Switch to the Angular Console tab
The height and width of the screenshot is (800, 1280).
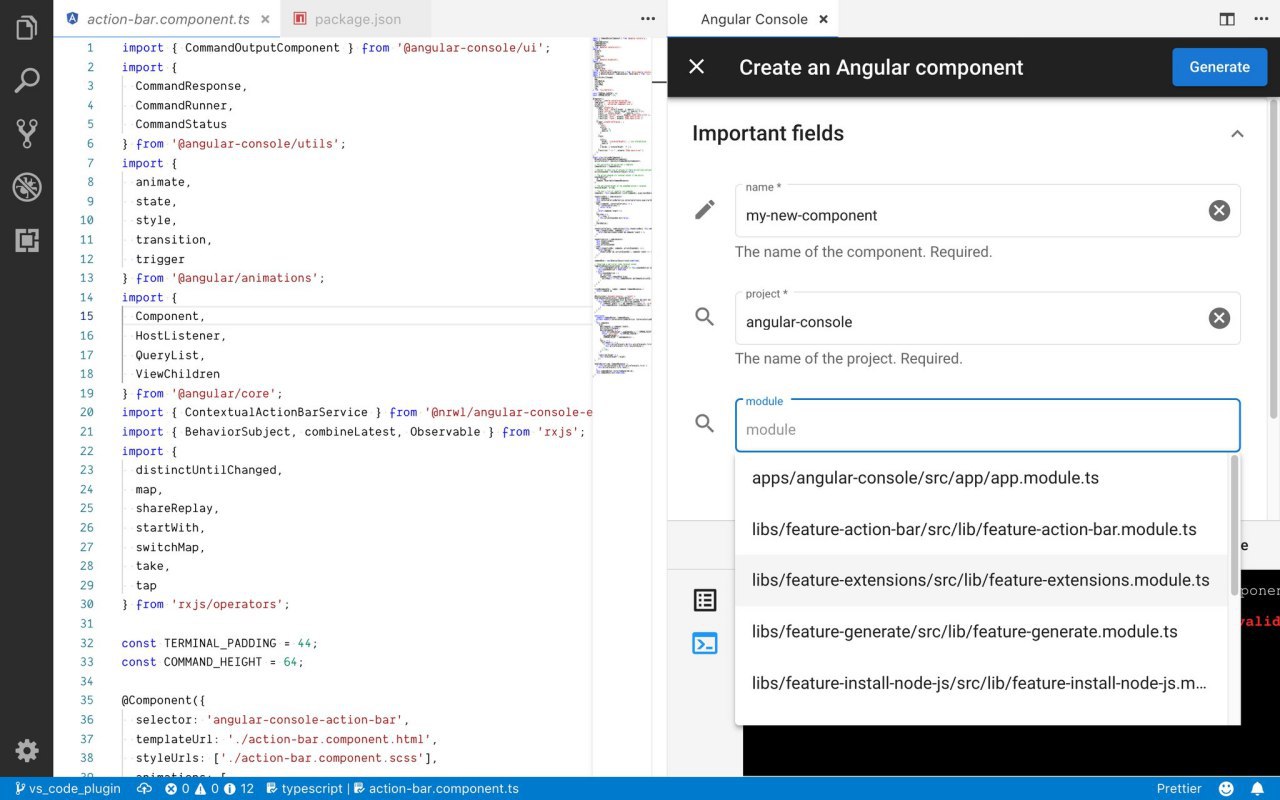click(x=754, y=19)
